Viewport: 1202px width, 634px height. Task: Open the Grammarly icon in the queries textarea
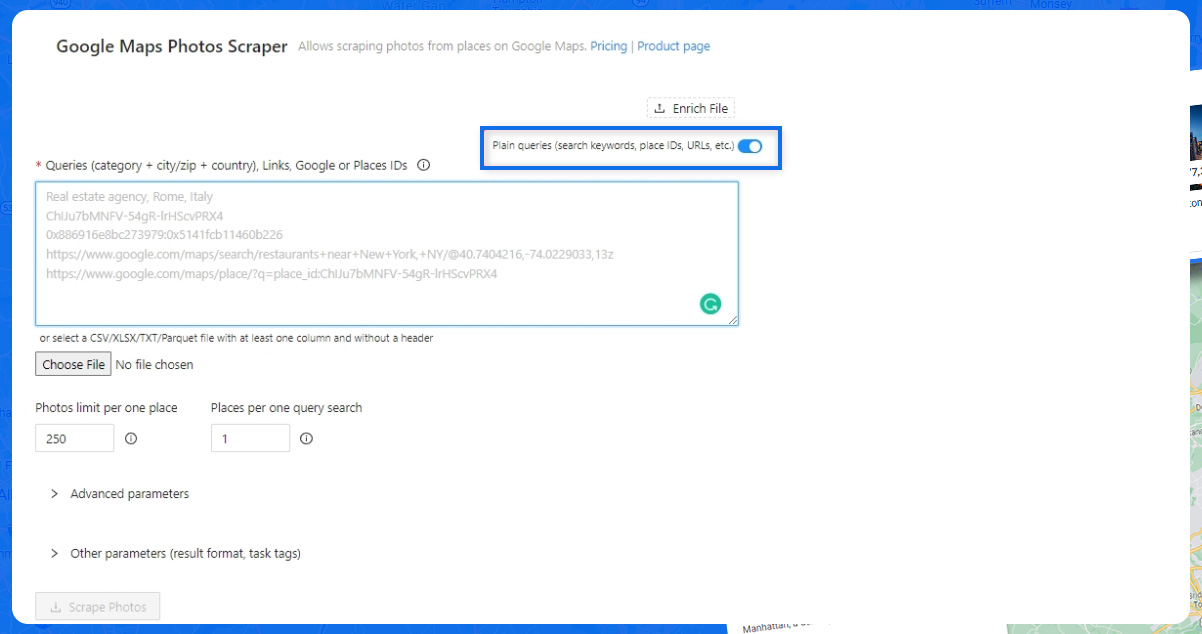(x=710, y=302)
